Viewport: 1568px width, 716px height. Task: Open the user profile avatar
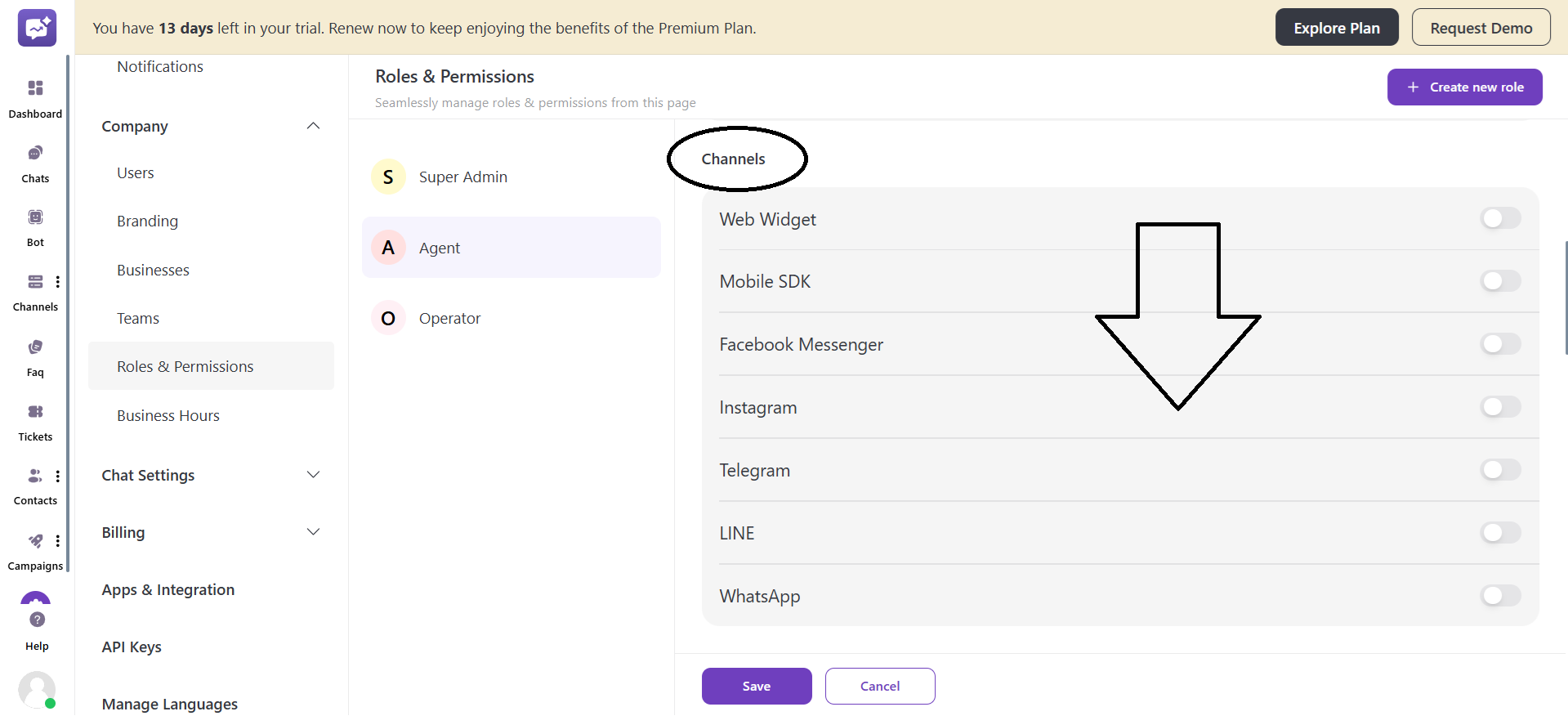coord(37,690)
